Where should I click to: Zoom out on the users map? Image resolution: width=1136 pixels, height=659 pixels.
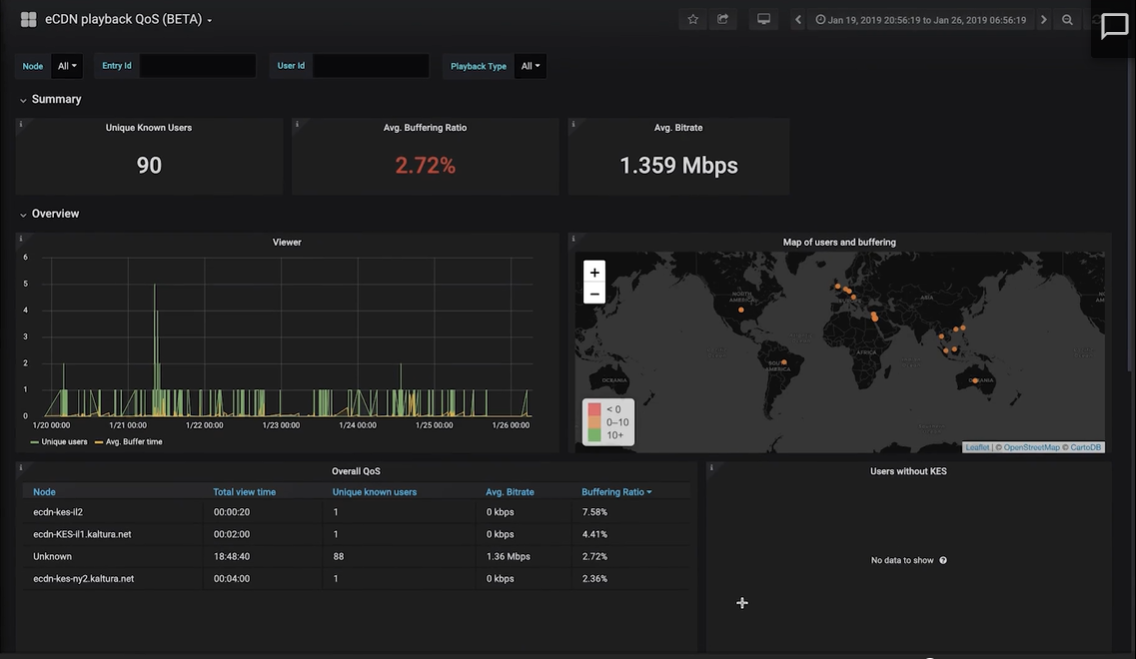[594, 293]
